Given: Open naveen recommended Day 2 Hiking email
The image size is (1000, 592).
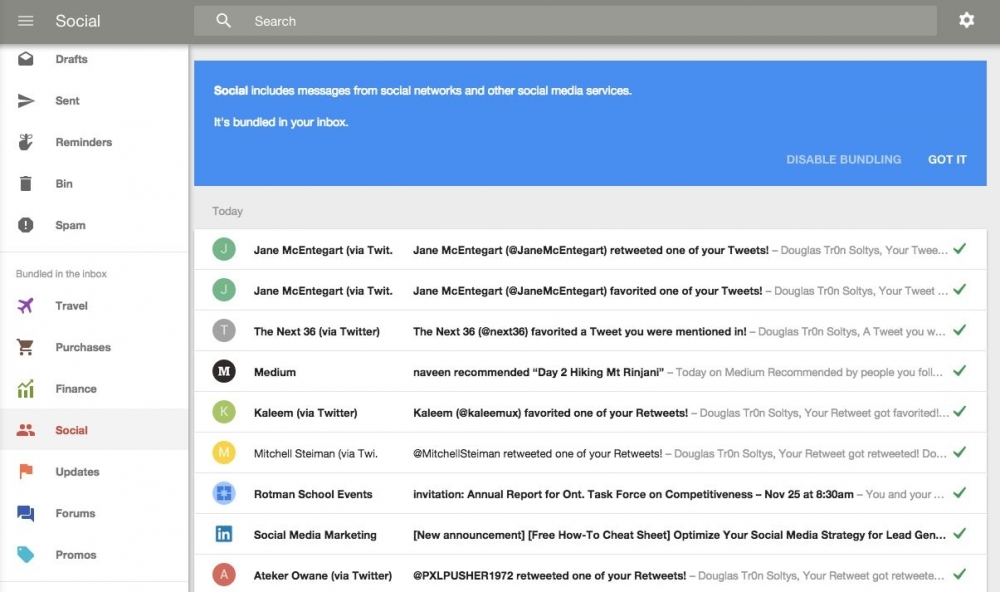Looking at the screenshot, I should [x=590, y=371].
